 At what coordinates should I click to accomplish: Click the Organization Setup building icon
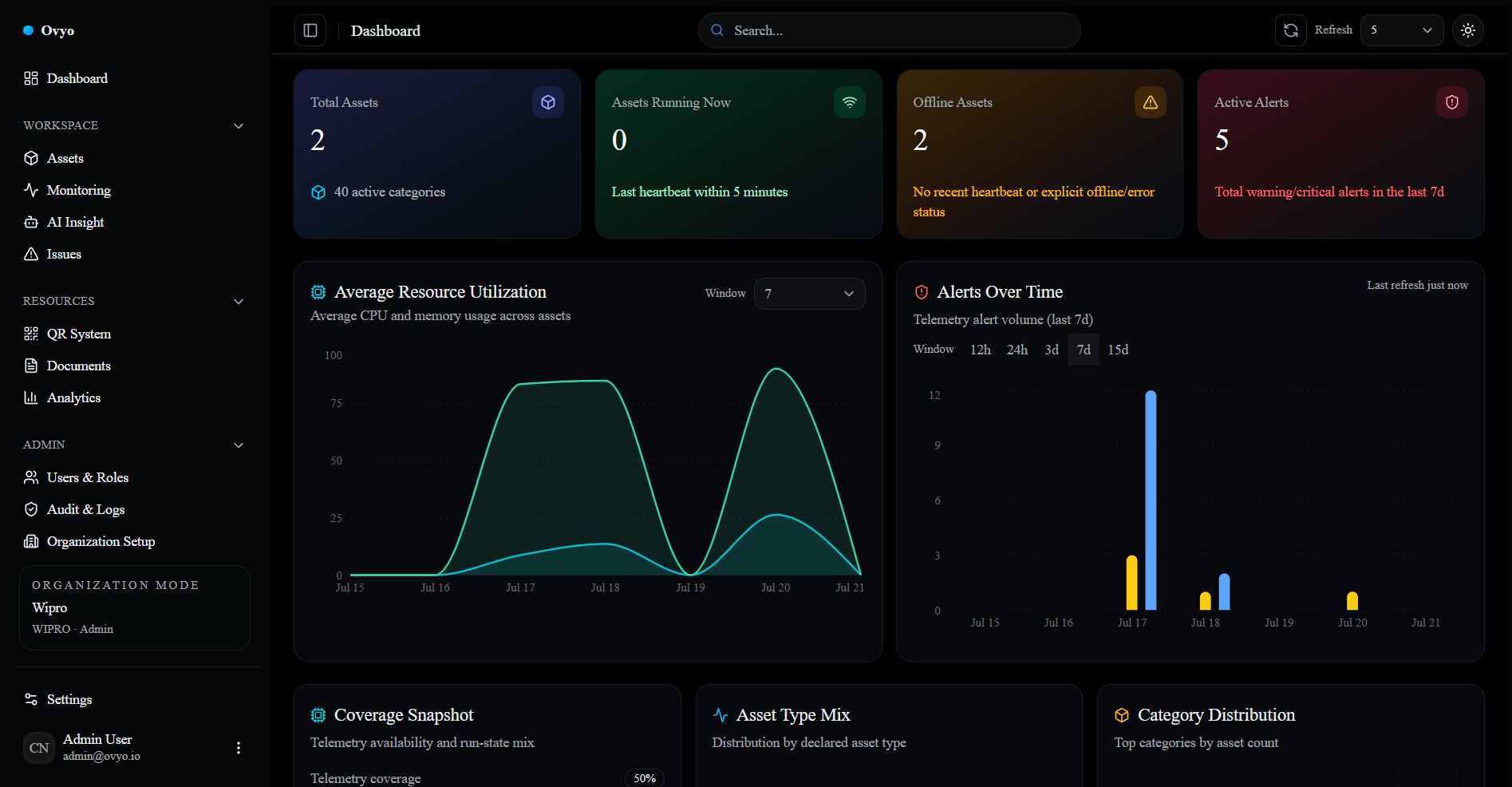coord(31,541)
